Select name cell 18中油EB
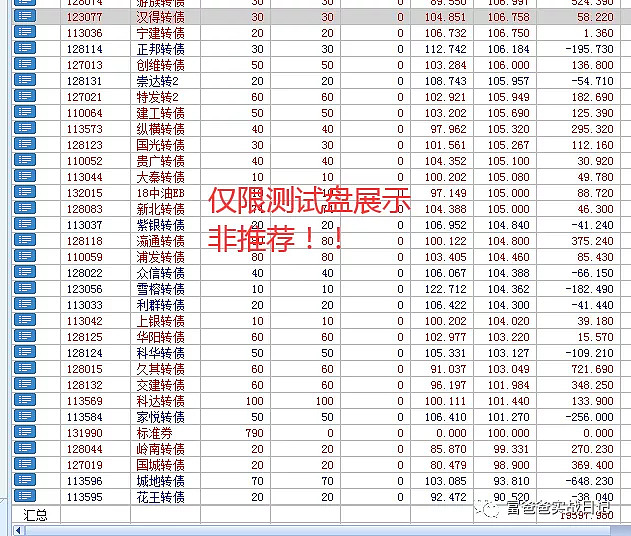Viewport: 631px width, 536px height. coord(160,193)
